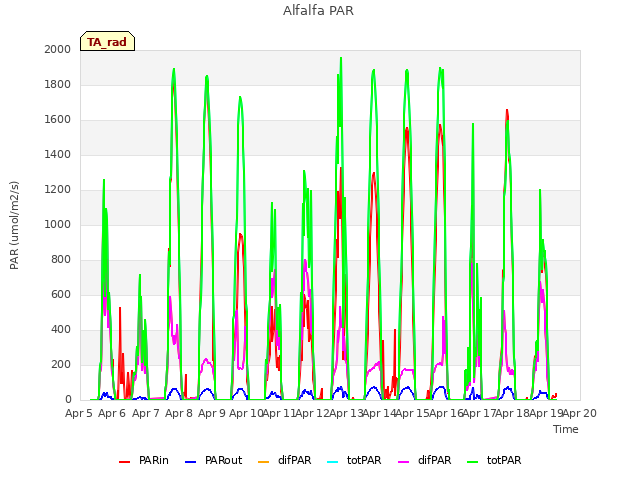Click the 1000 y-axis tick label
The width and height of the screenshot is (640, 480).
tap(58, 224)
